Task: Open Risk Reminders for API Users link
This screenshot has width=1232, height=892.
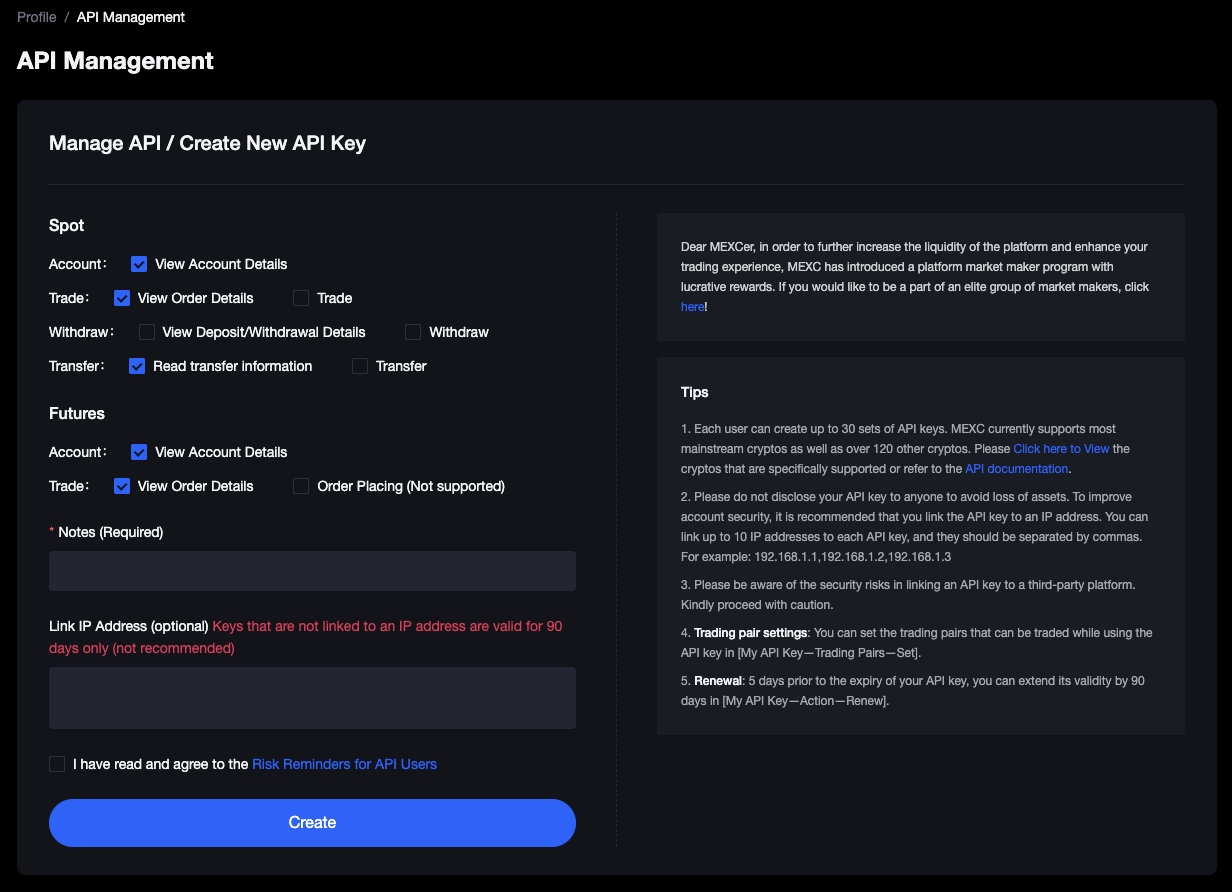Action: click(x=345, y=764)
